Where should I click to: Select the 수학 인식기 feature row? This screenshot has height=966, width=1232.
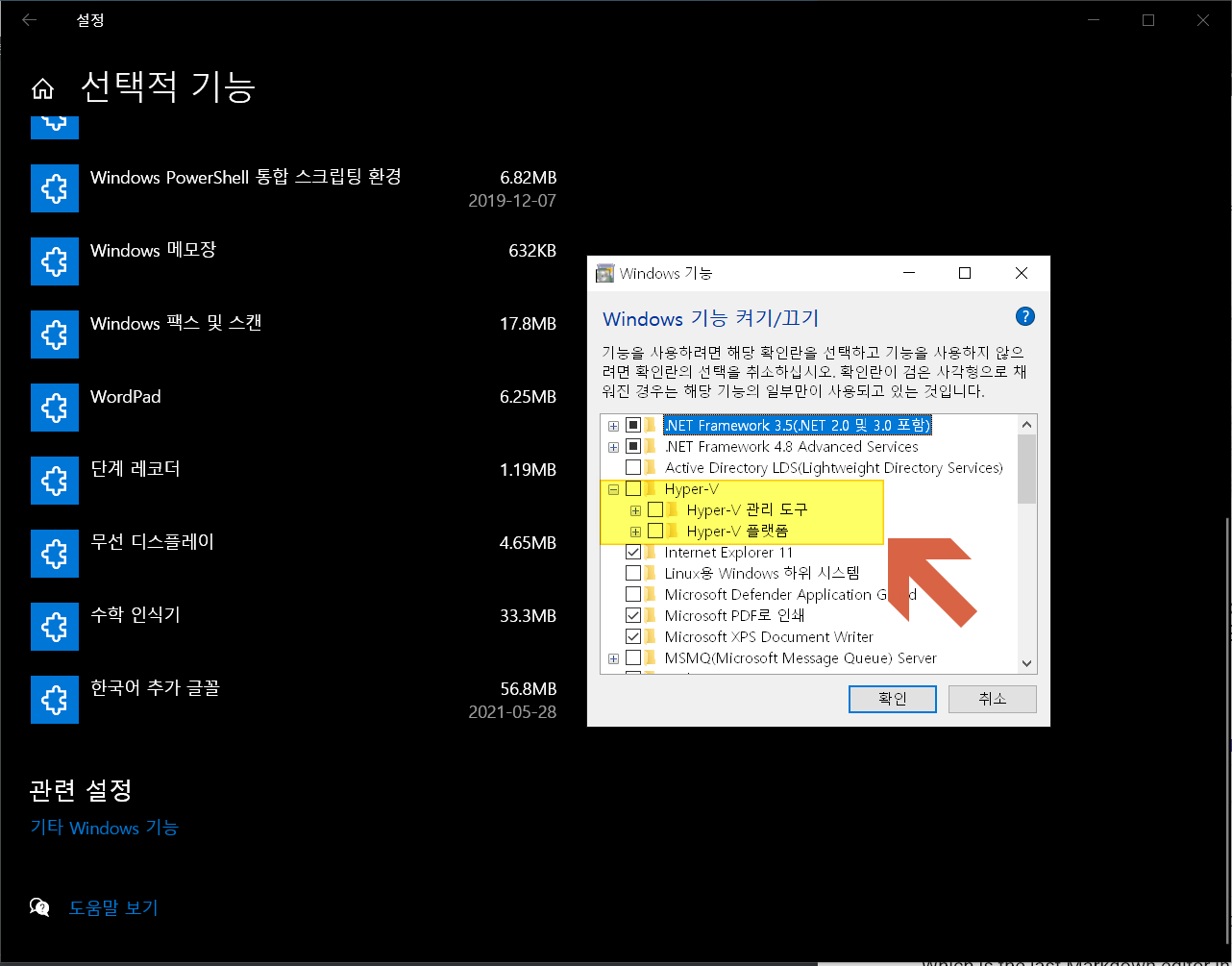[293, 627]
